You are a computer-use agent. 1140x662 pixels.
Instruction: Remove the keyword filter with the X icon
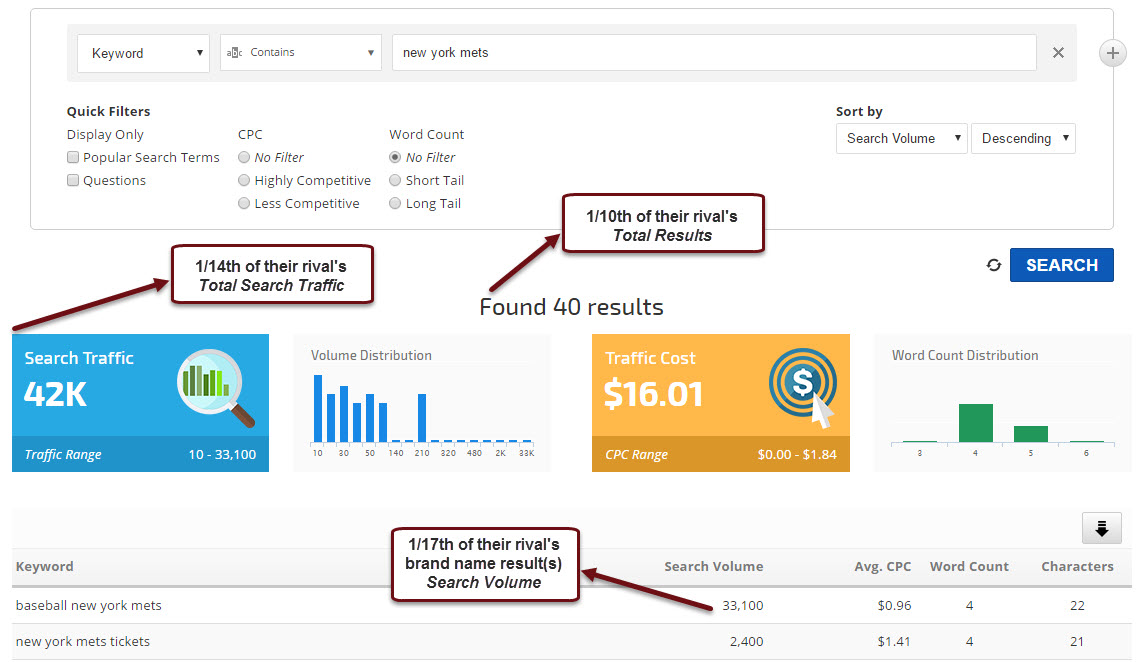[1058, 53]
